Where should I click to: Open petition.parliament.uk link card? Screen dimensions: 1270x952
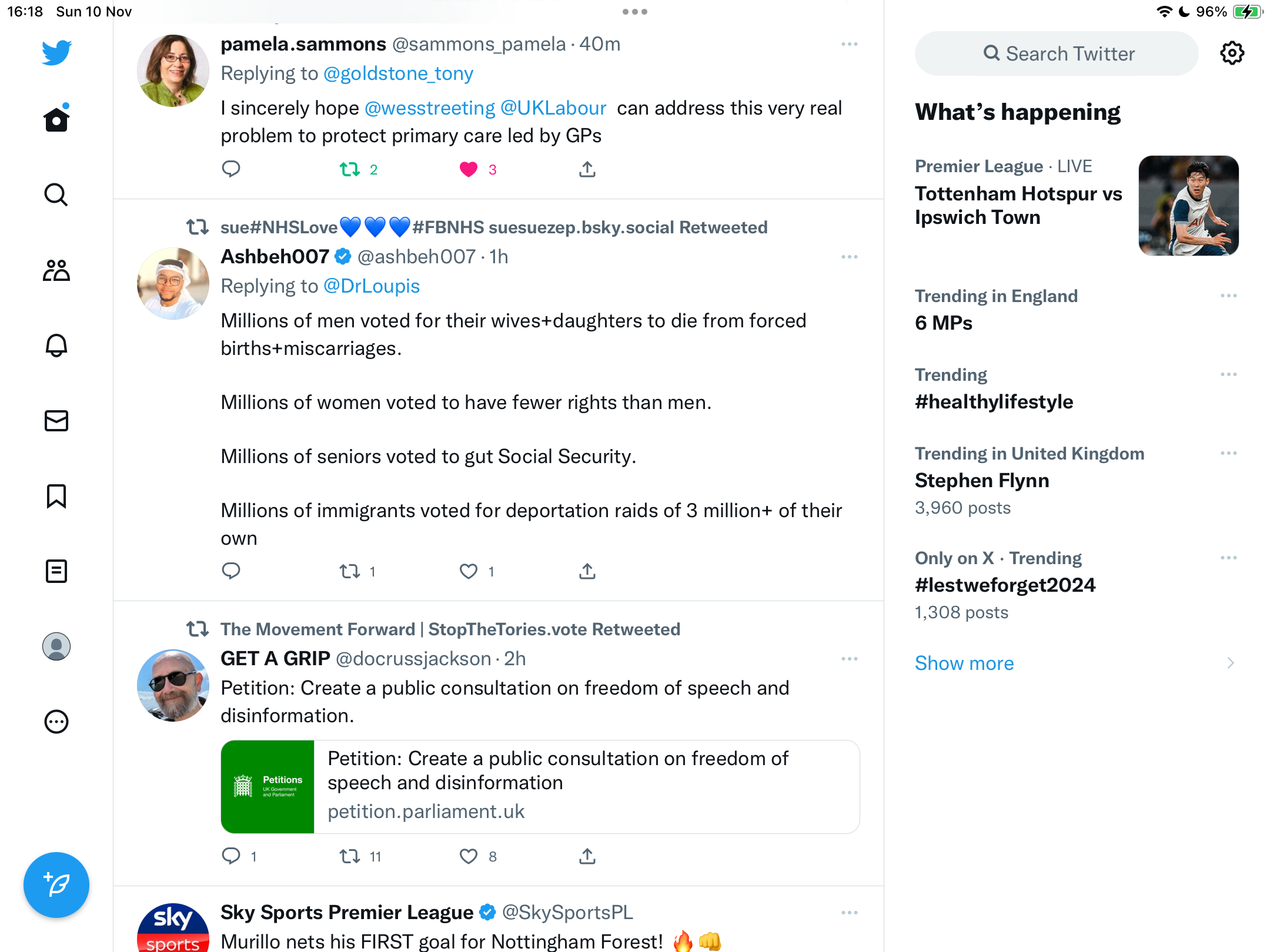[x=540, y=787]
